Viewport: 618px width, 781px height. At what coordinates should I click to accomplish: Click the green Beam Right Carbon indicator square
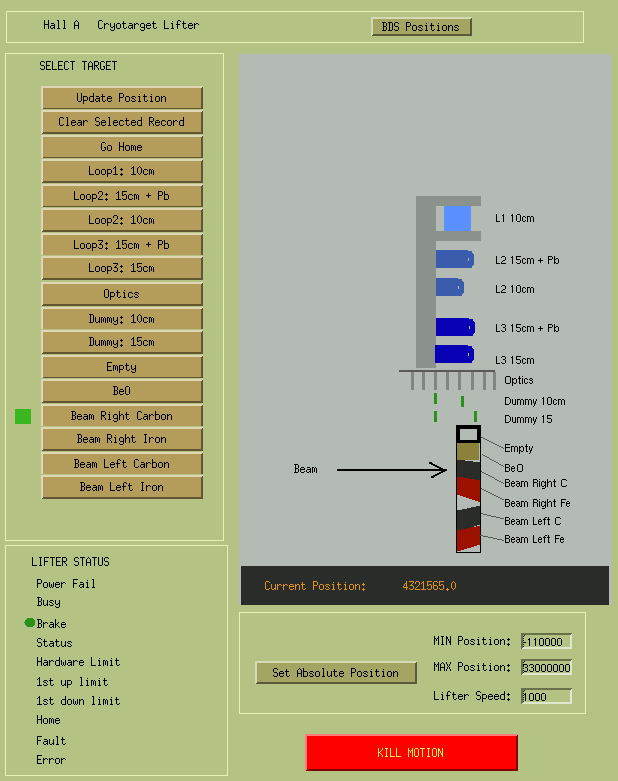tap(23, 416)
